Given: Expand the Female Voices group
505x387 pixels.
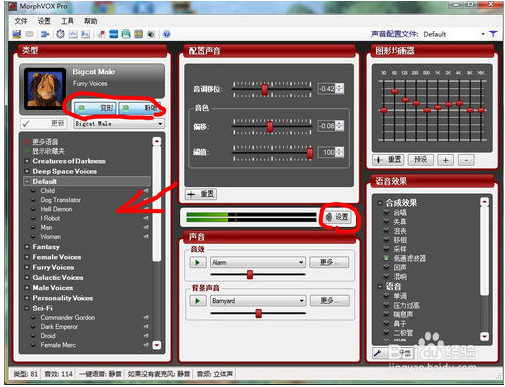Looking at the screenshot, I should 27,257.
